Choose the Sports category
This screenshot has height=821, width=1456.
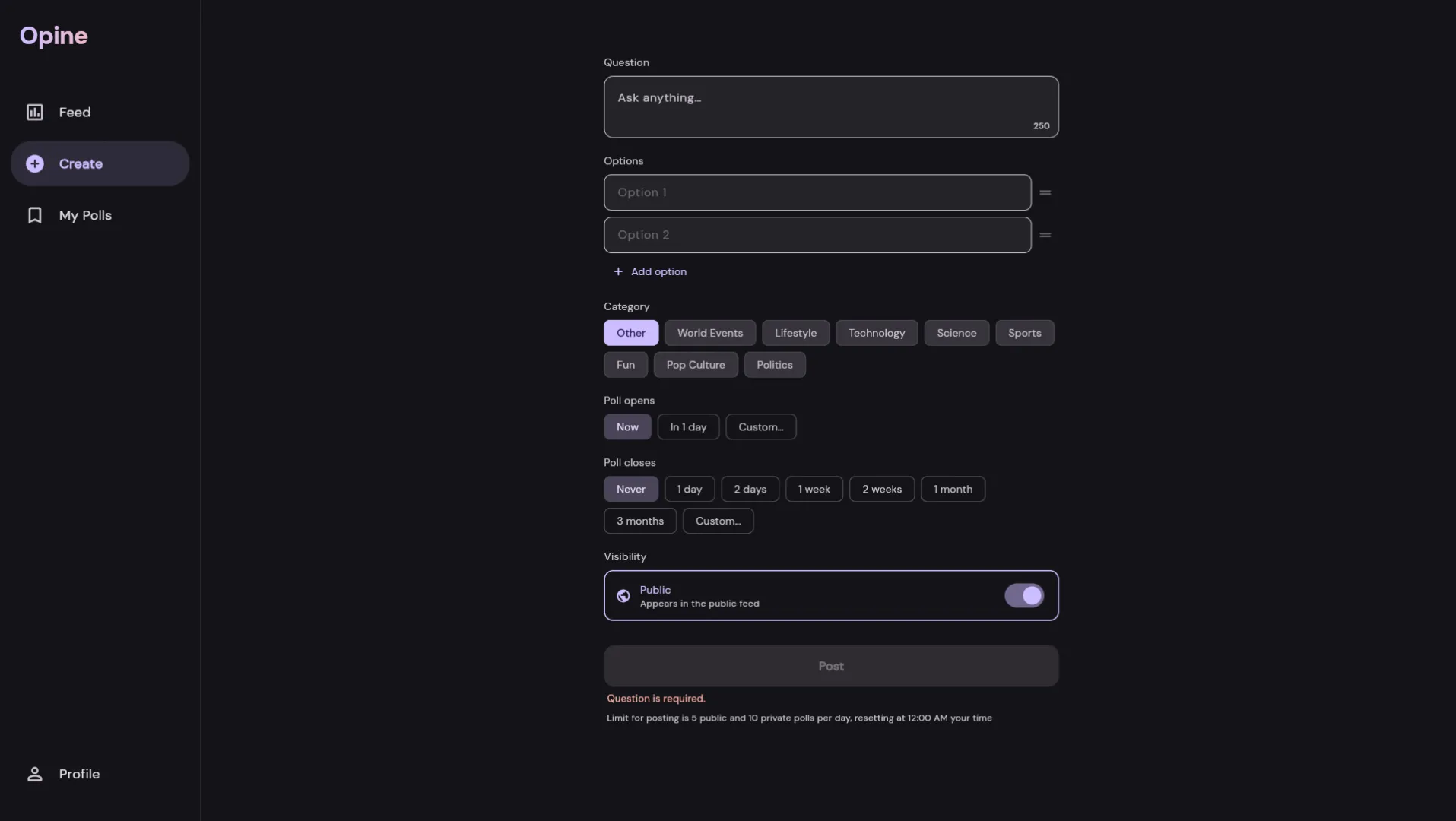click(x=1025, y=333)
